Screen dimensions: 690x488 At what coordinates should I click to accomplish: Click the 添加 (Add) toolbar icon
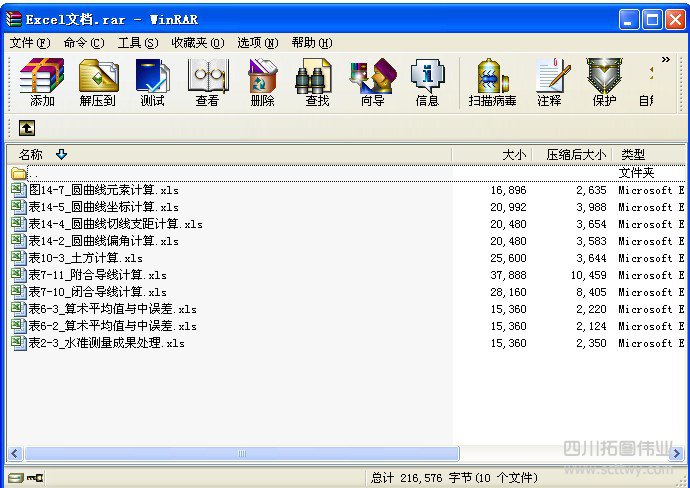coord(42,82)
